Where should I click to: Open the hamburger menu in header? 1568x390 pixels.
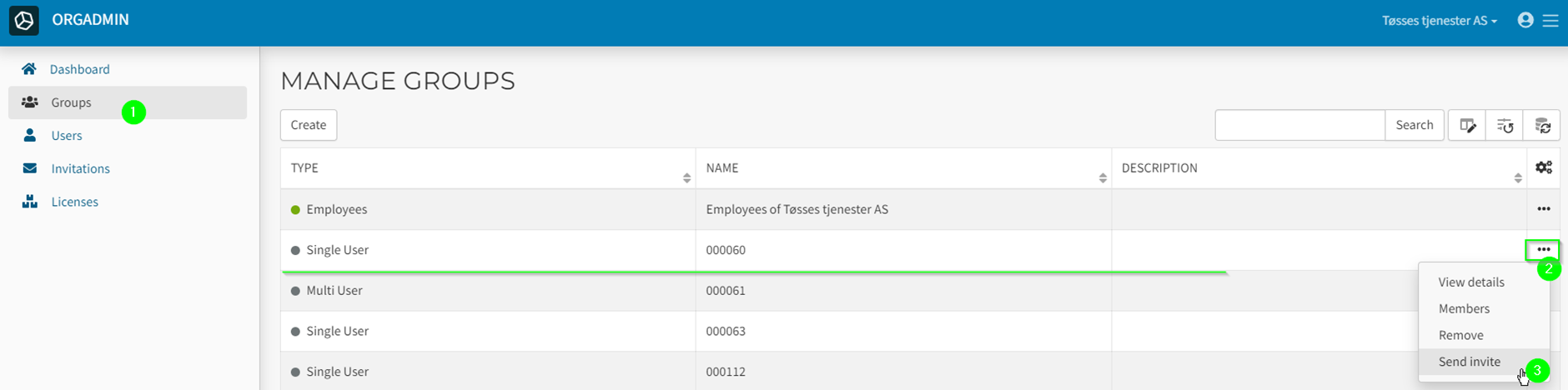point(1550,21)
